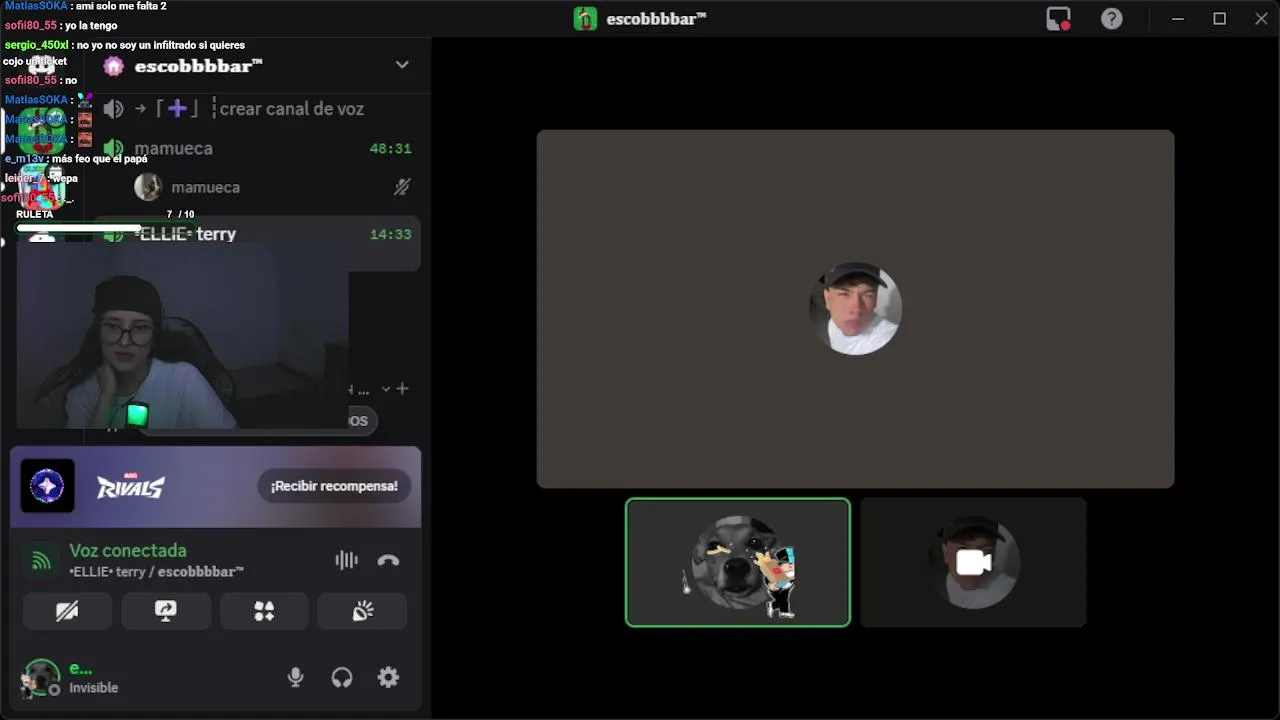Screen dimensions: 1280x720
Task: Select the main video tile with capped user
Action: [x=855, y=309]
